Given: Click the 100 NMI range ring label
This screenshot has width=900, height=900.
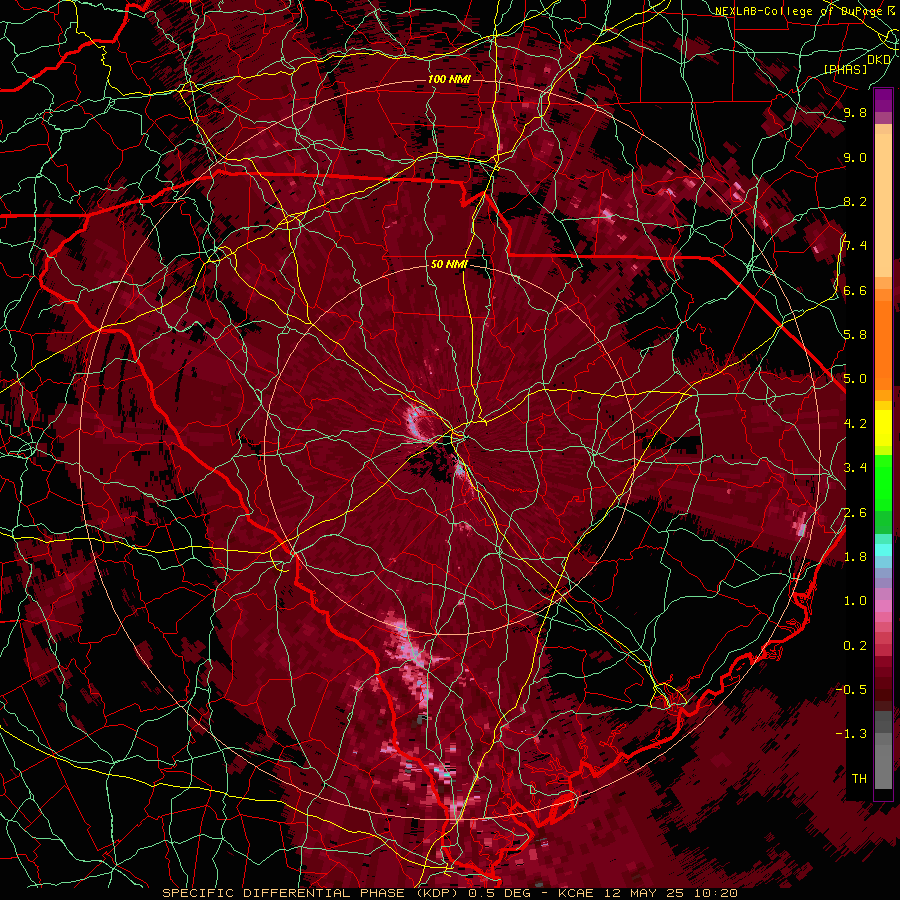Looking at the screenshot, I should [449, 79].
